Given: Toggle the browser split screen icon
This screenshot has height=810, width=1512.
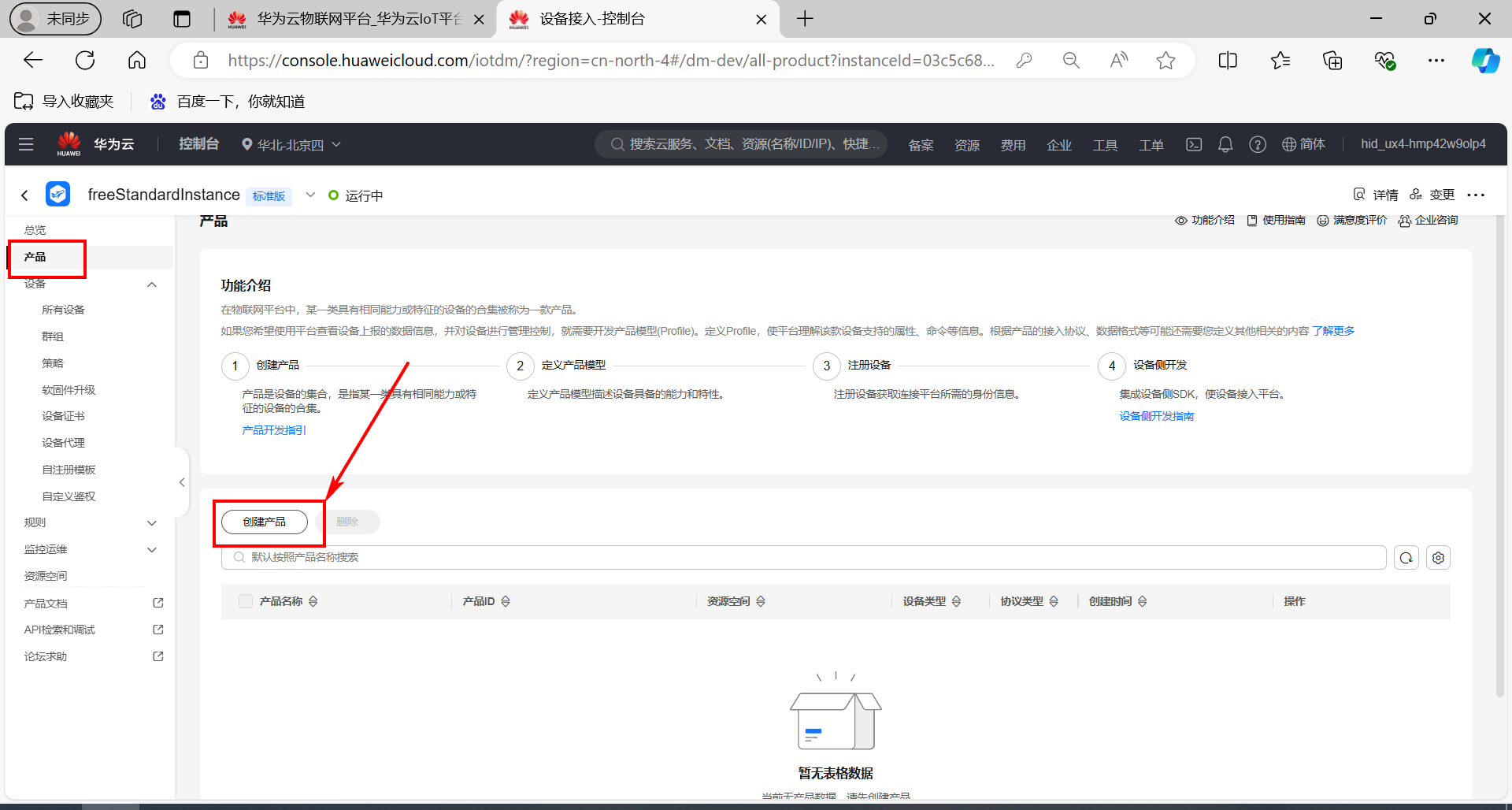Looking at the screenshot, I should pyautogui.click(x=1228, y=61).
